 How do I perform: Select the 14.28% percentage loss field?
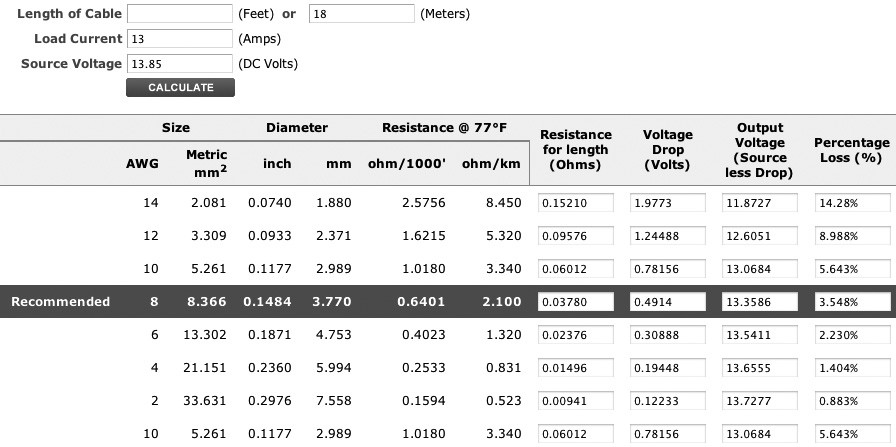851,204
